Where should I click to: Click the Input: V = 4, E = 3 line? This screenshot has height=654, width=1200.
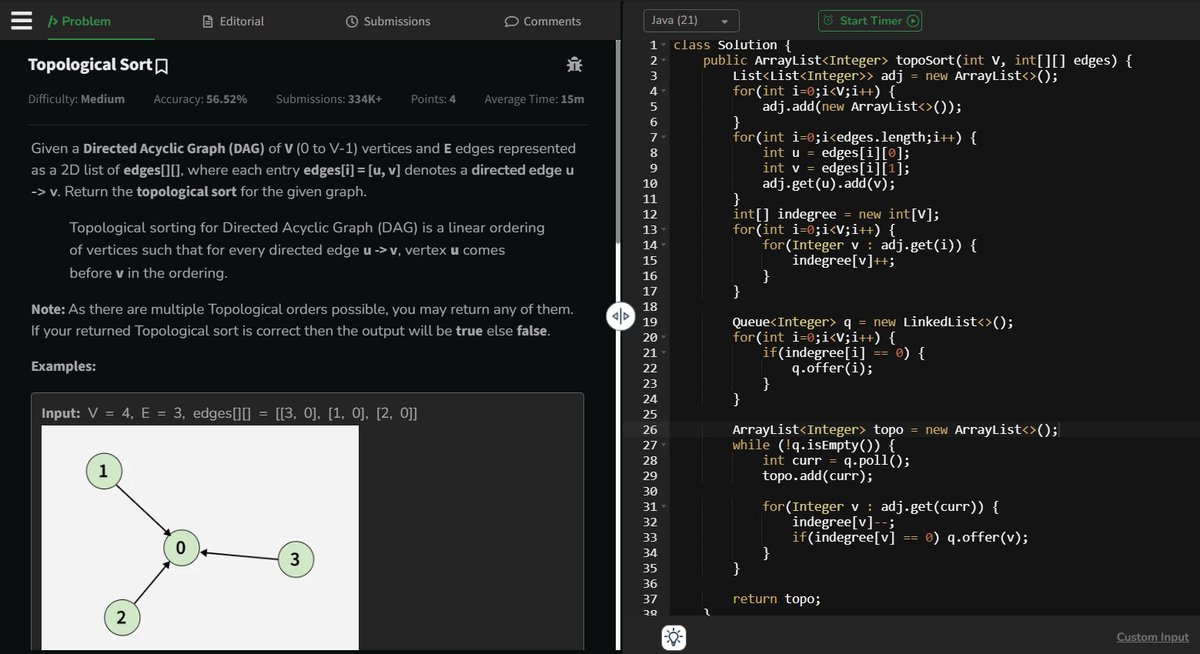[230, 414]
